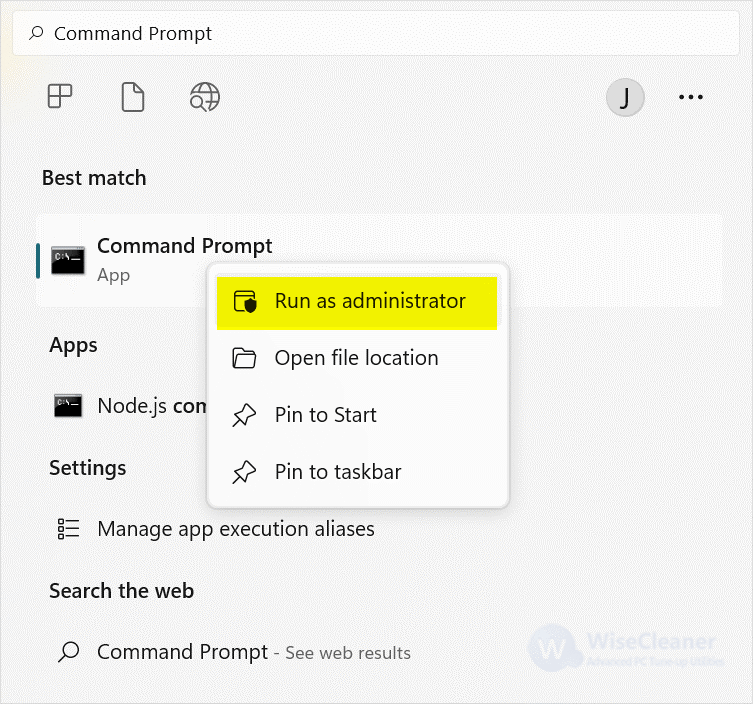The height and width of the screenshot is (704, 753).
Task: Select the Web search filter icon
Action: click(x=205, y=97)
